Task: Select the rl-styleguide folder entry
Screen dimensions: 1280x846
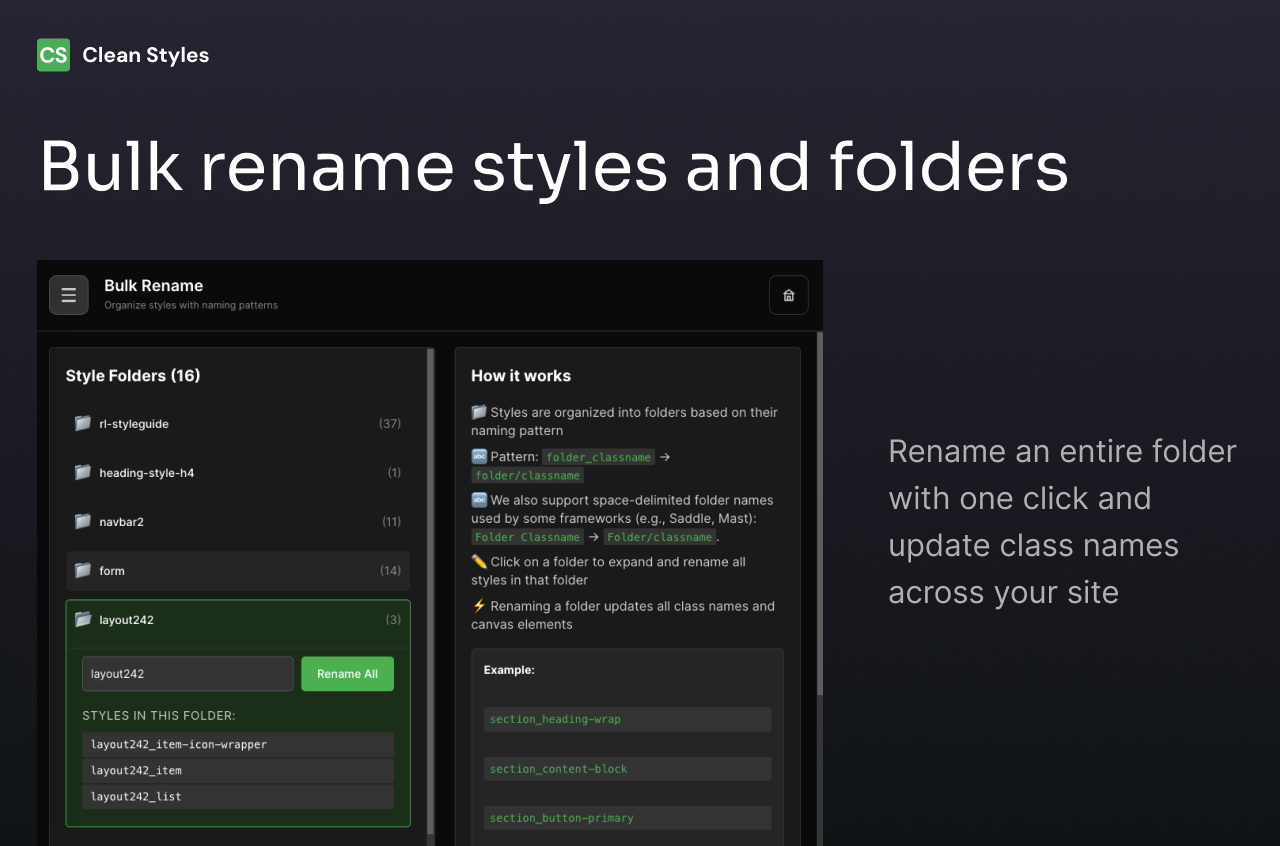Action: coord(238,423)
